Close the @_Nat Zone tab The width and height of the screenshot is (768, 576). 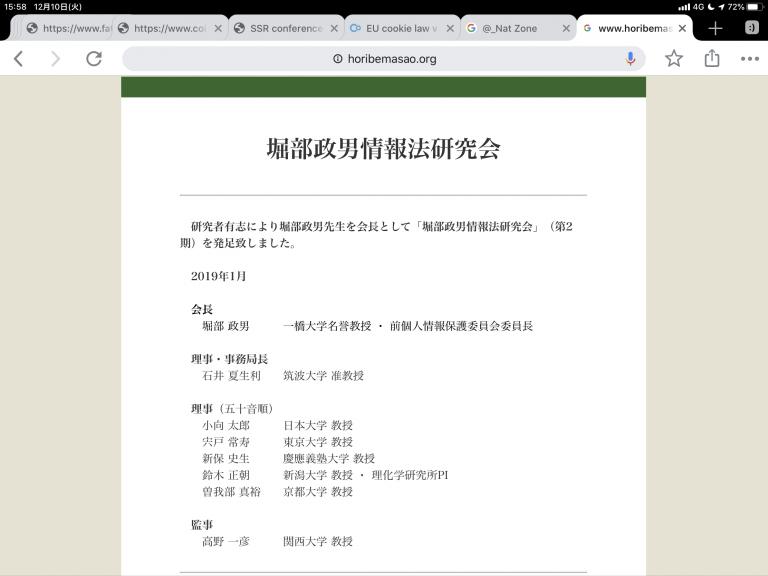point(566,28)
